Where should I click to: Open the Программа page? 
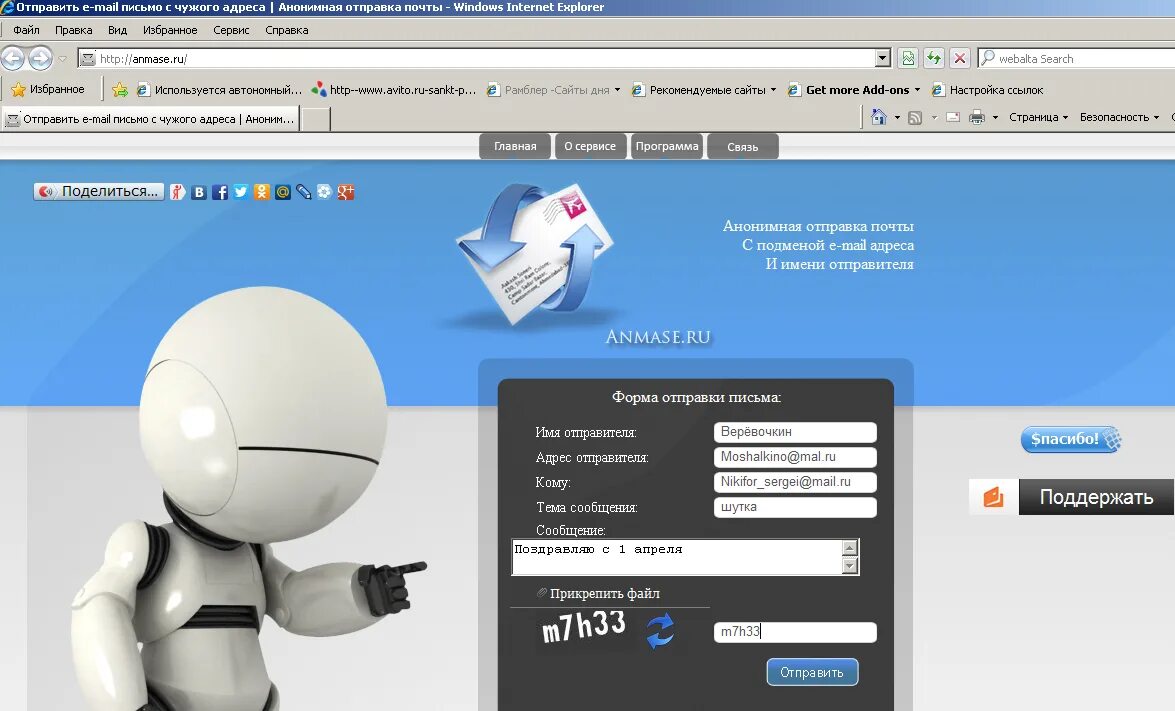(667, 146)
